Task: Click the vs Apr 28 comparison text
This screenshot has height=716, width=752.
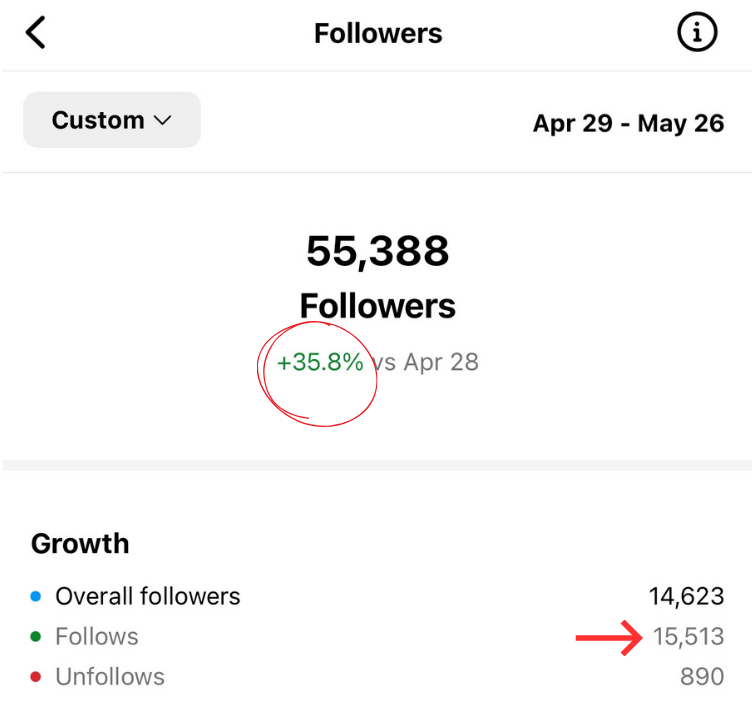Action: (x=426, y=362)
